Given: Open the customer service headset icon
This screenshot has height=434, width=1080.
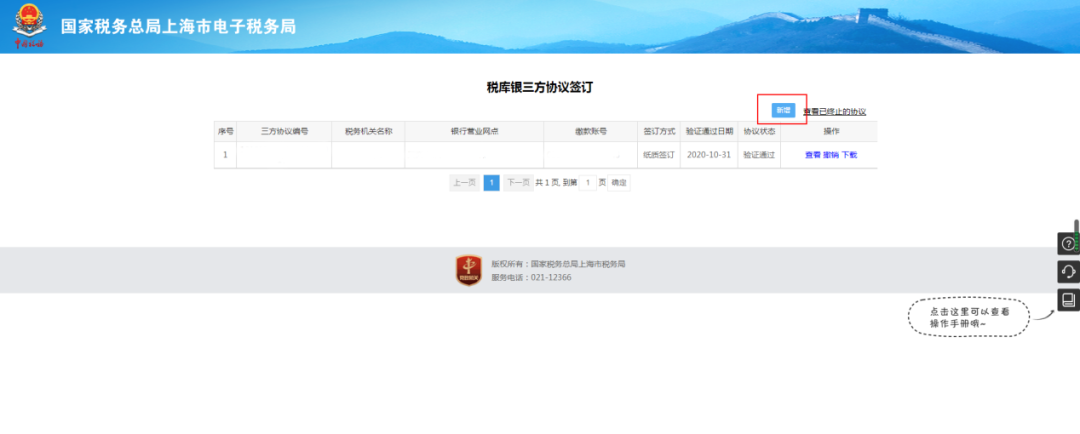Looking at the screenshot, I should (x=1068, y=272).
